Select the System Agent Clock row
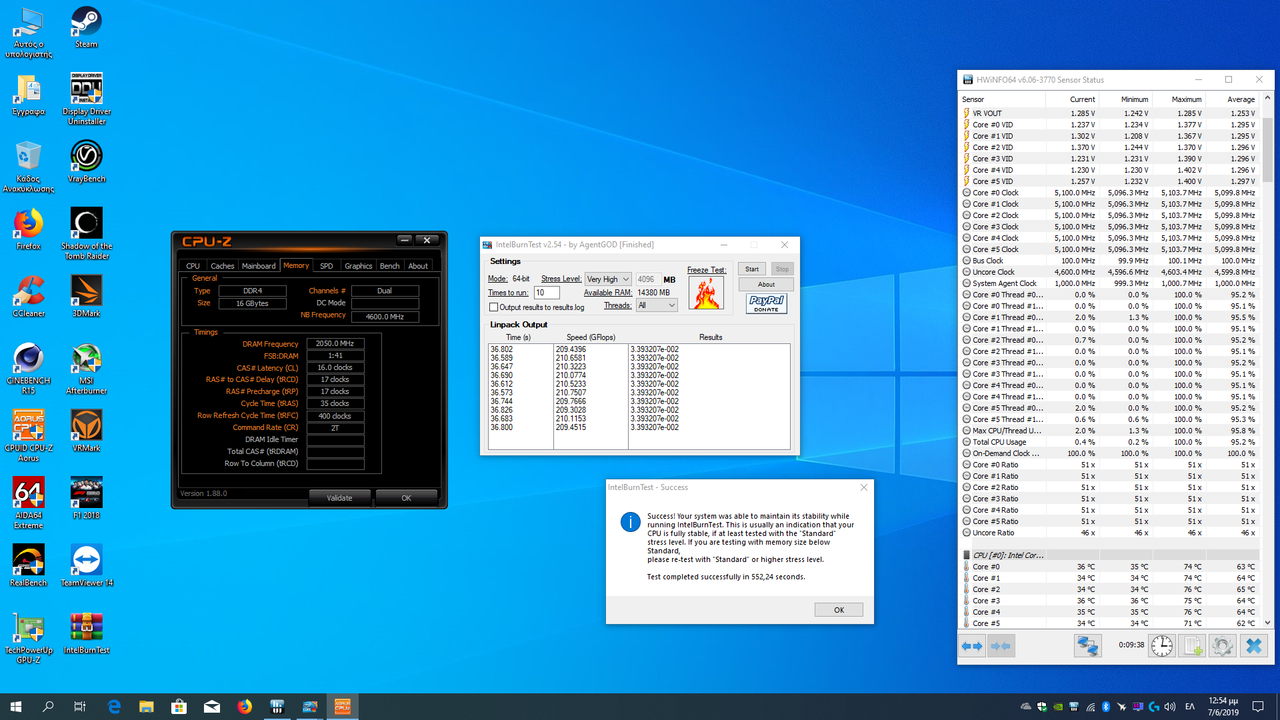The image size is (1280, 720). tap(1109, 284)
